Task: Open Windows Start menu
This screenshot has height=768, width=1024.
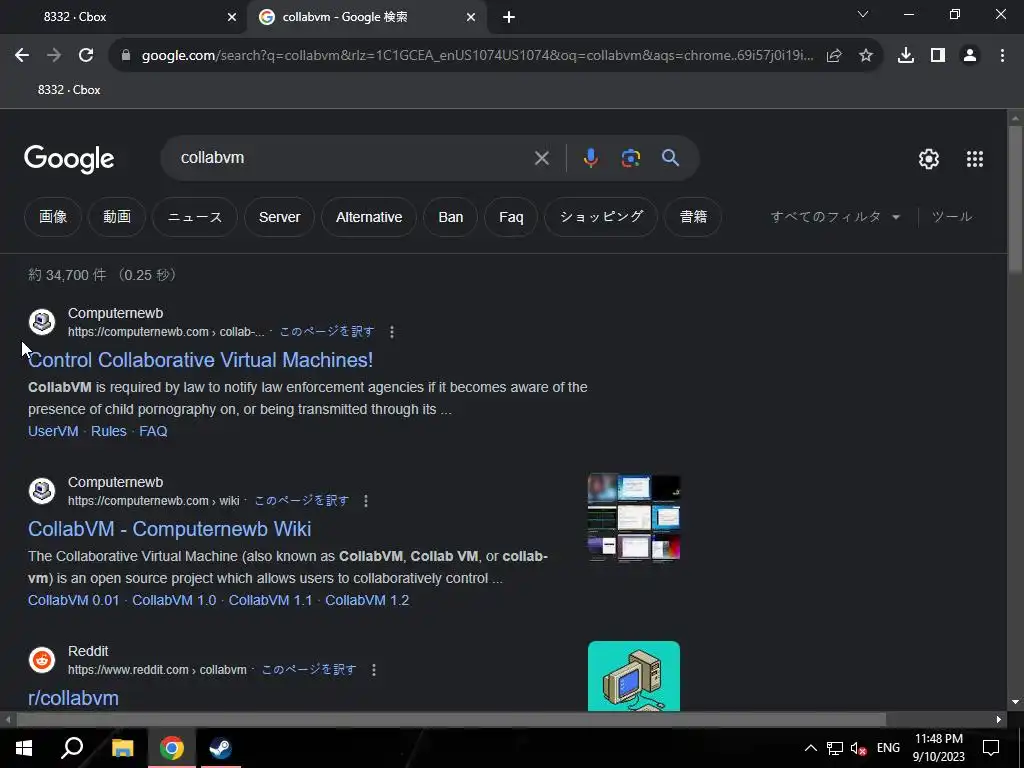Action: 24,748
